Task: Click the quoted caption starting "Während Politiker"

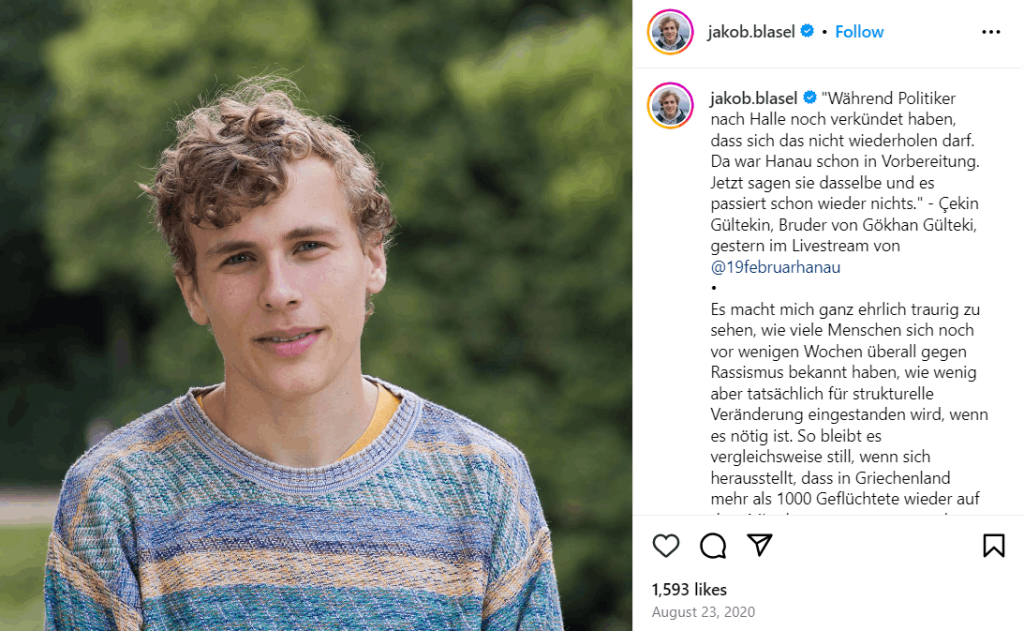Action: click(889, 98)
